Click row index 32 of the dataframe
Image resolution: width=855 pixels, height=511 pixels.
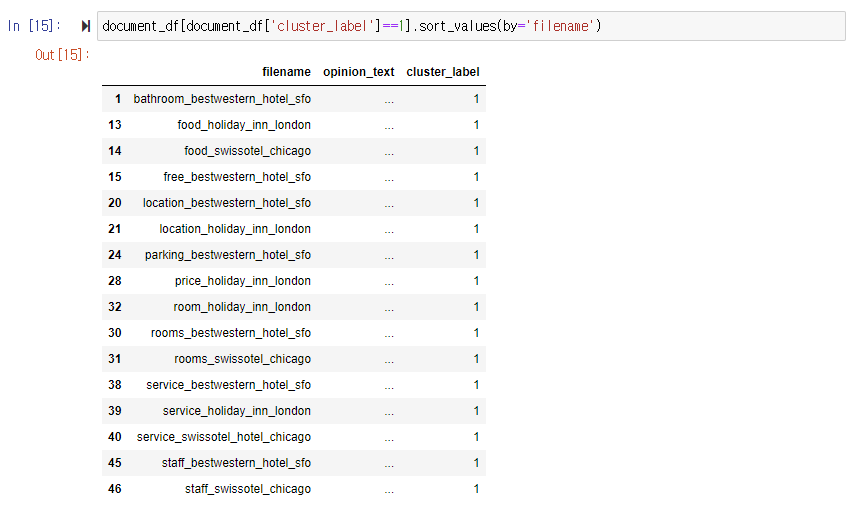[x=115, y=307]
